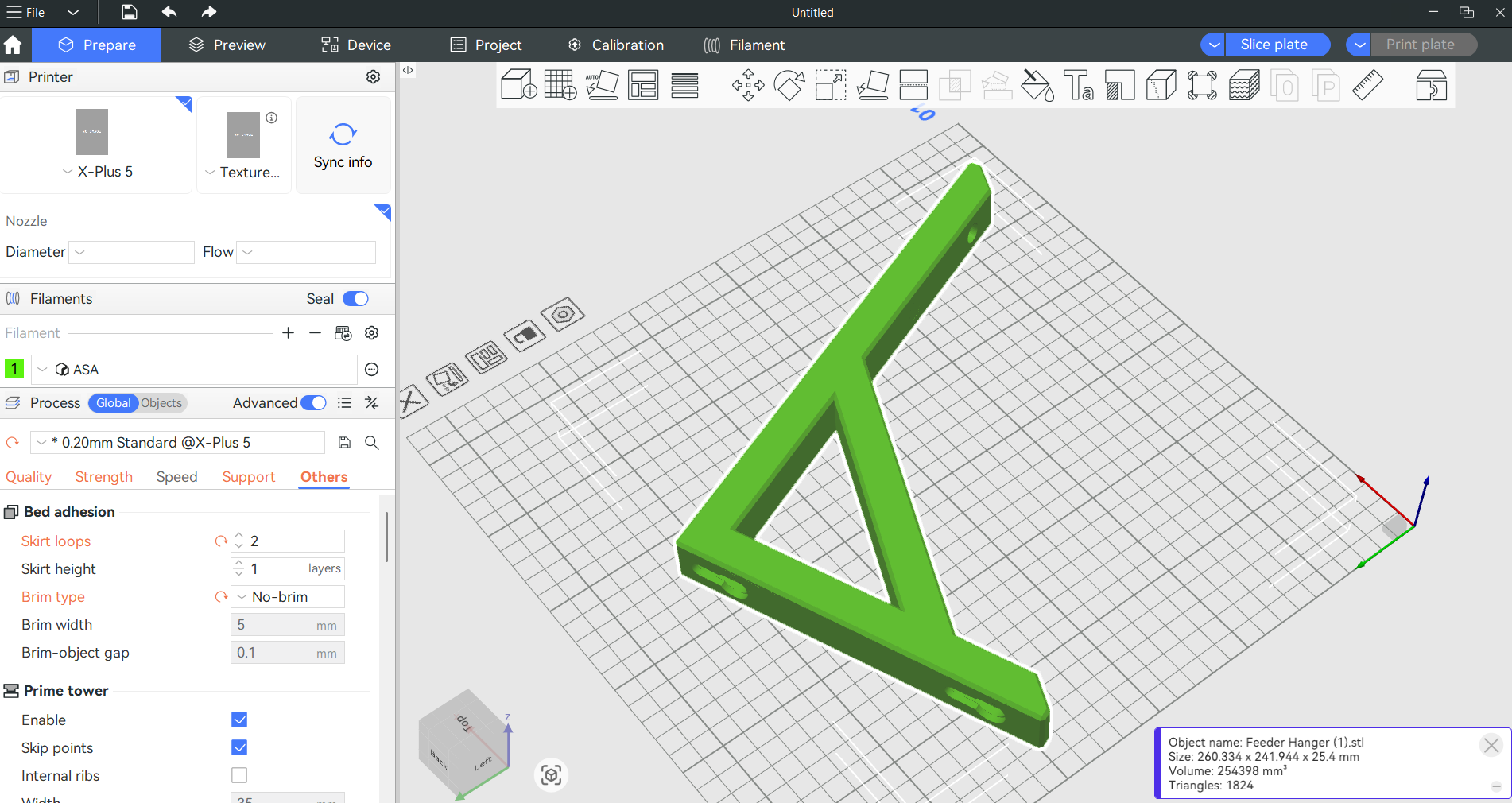The height and width of the screenshot is (803, 1512).
Task: Select the wavy-layered cube fuzzy skin tool
Action: 1244,85
